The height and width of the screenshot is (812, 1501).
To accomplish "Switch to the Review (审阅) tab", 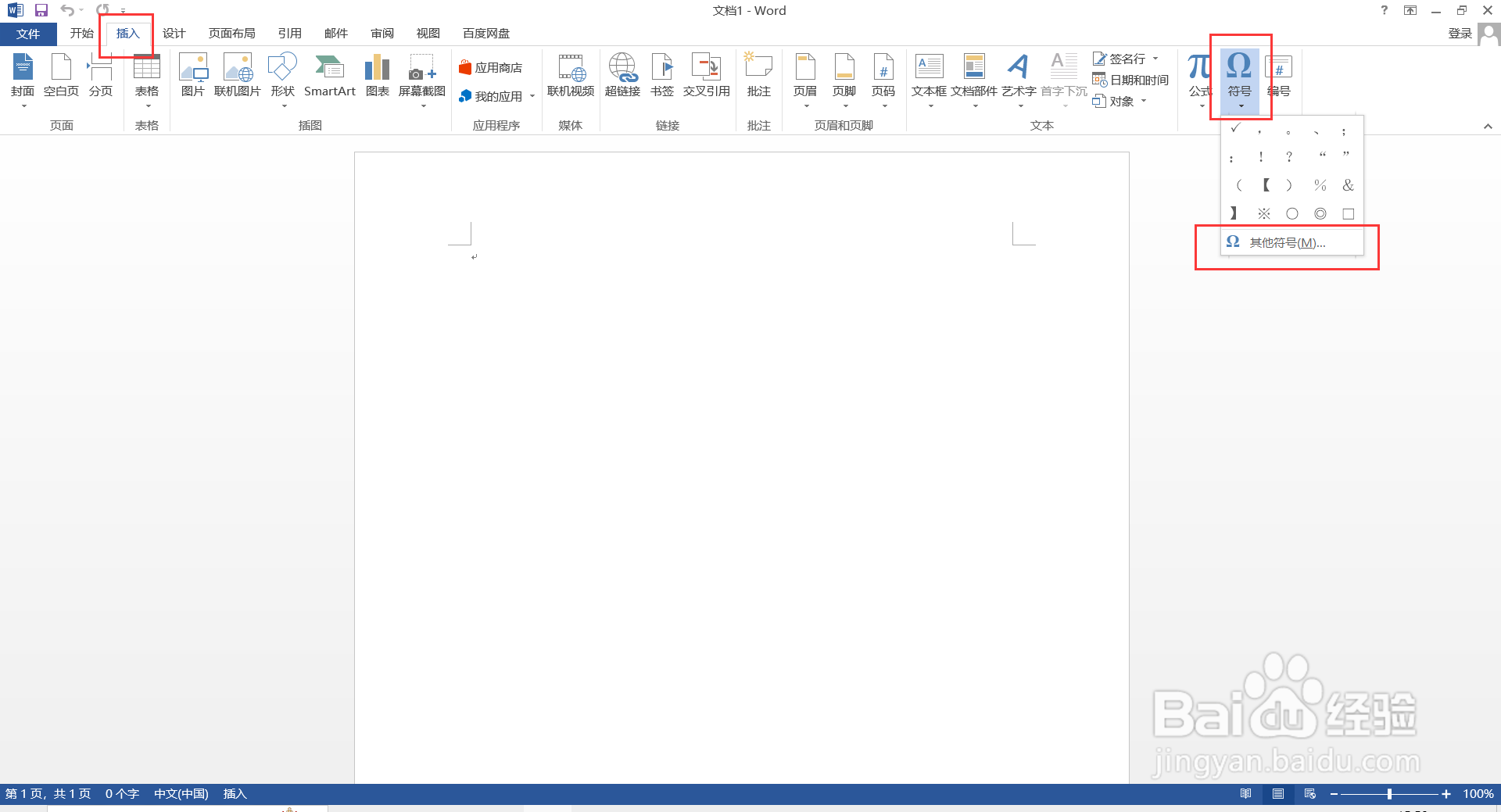I will (382, 34).
